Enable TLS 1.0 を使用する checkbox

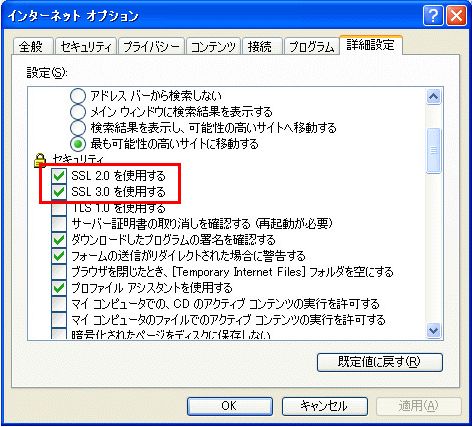pos(59,208)
